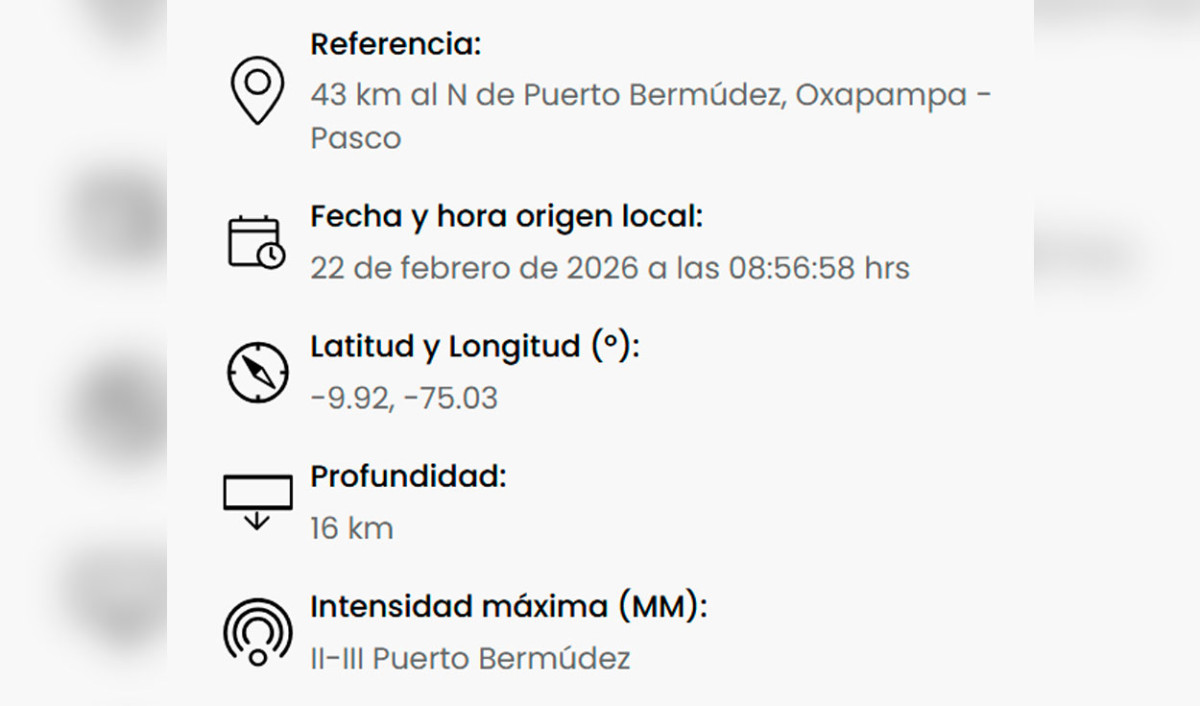Click the small clock badge on calendar

coord(270,255)
